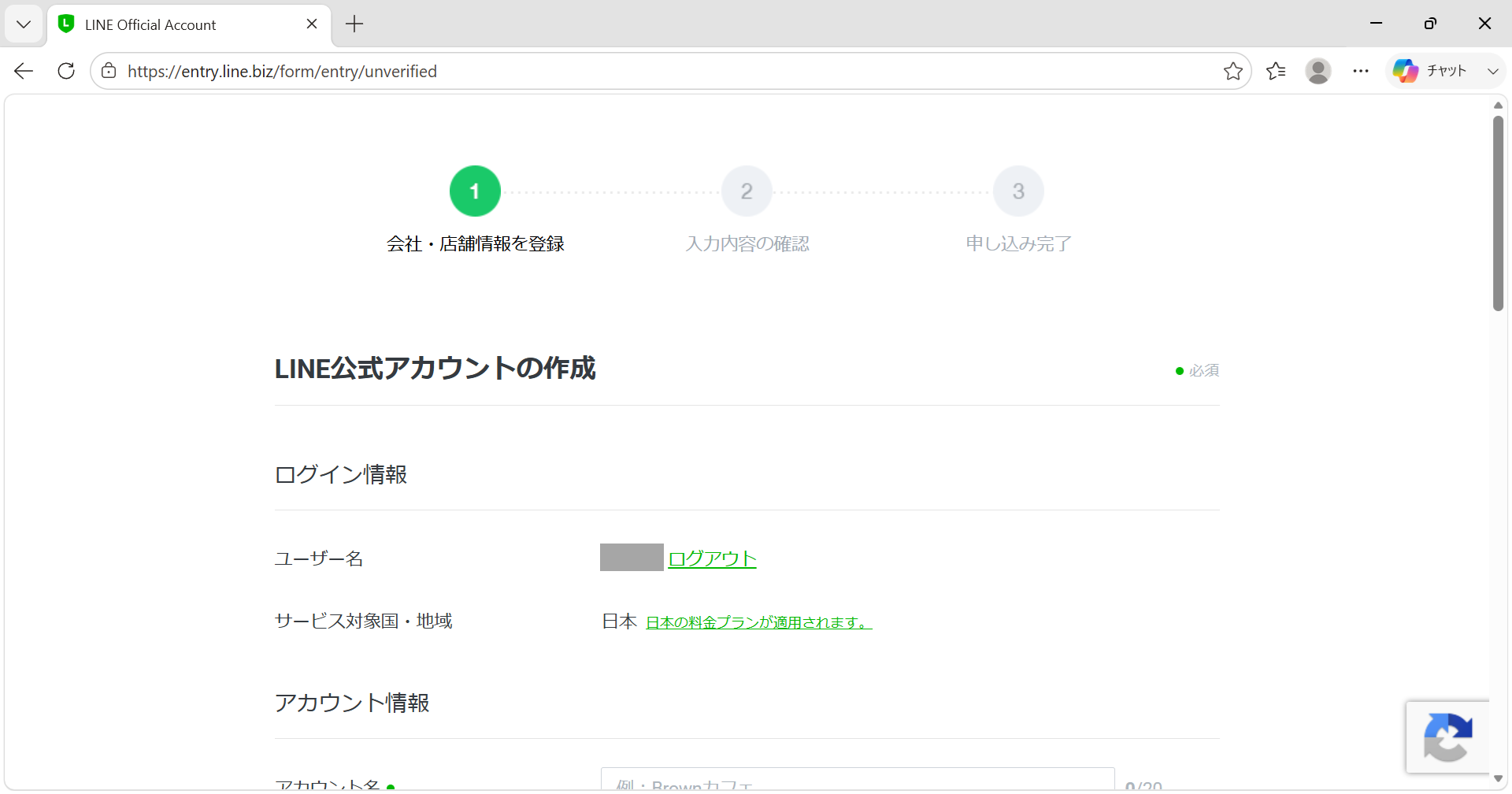Viewport: 1512px width, 794px height.
Task: Click 会社・店舗情報を登録 step label
Action: click(x=475, y=244)
